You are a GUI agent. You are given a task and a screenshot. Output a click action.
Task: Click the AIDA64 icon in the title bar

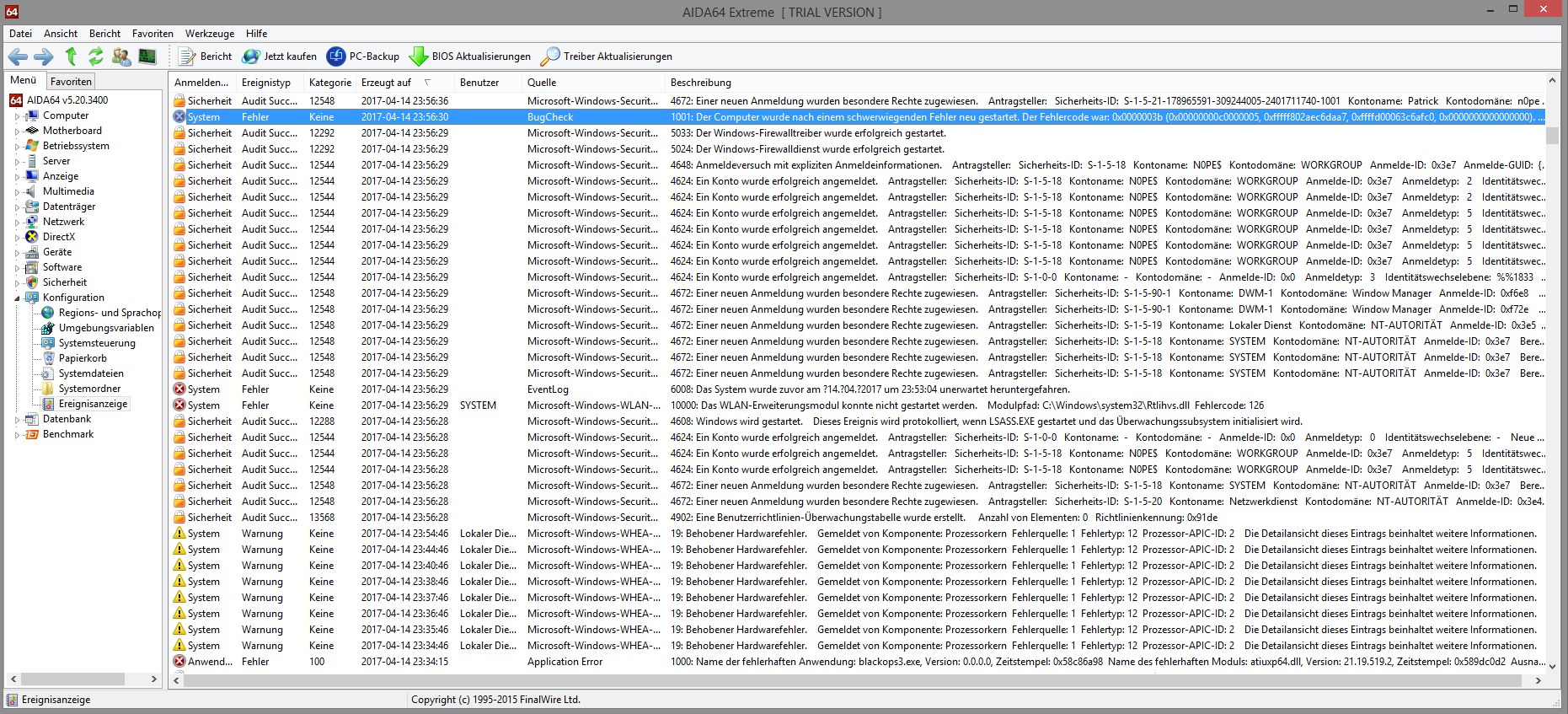[x=12, y=11]
